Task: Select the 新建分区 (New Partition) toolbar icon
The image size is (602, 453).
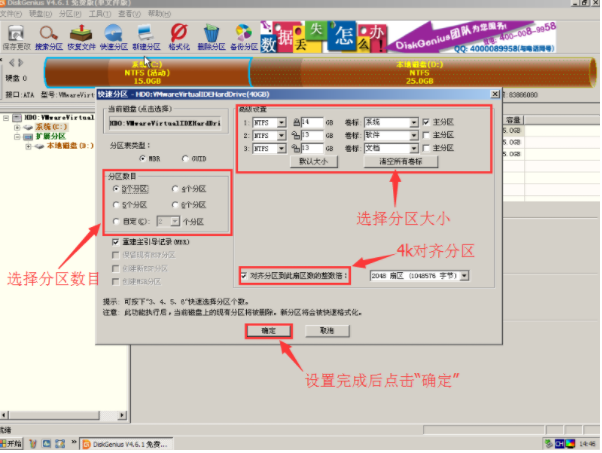Action: point(146,36)
